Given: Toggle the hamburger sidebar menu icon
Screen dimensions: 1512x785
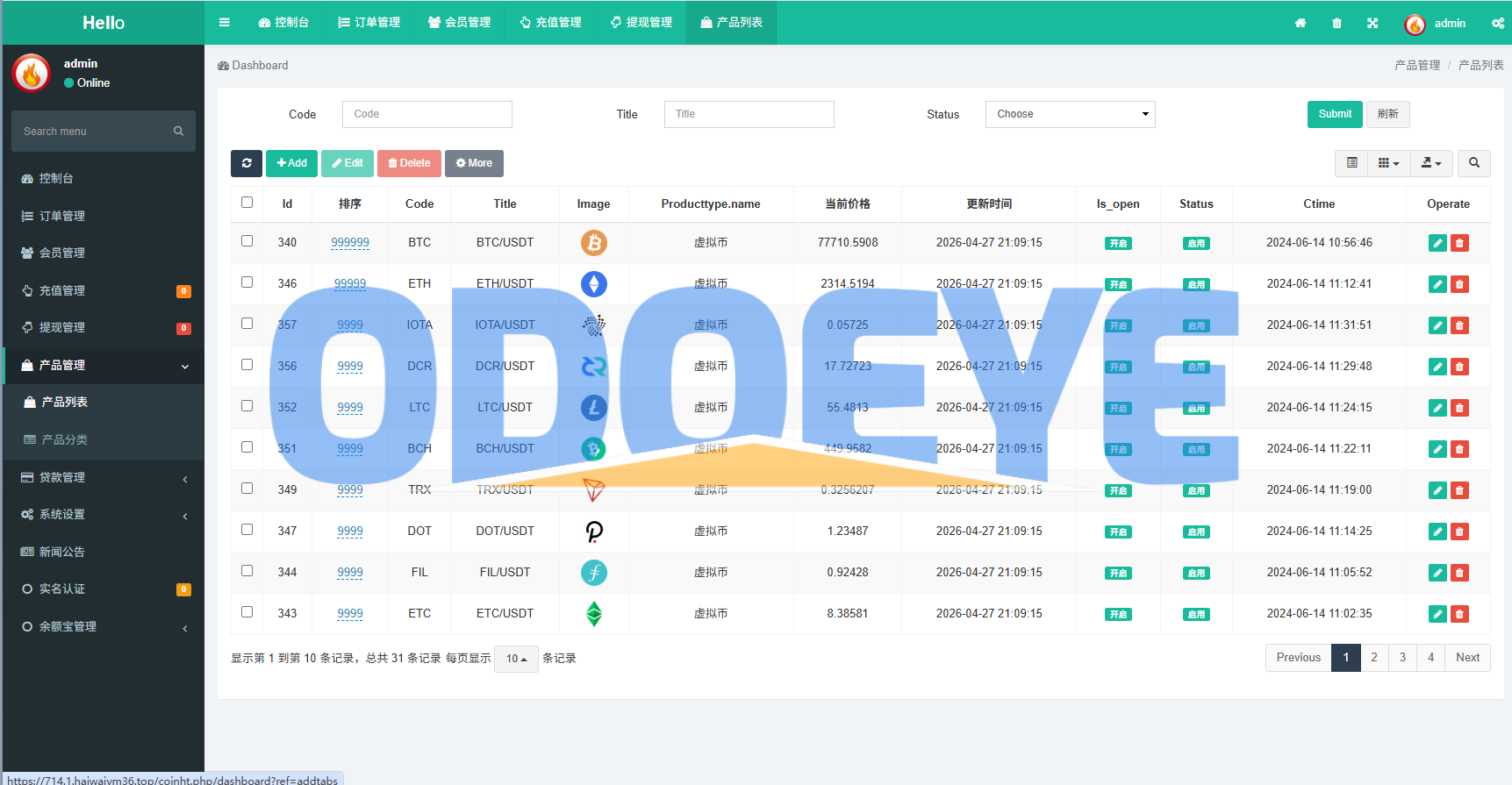Looking at the screenshot, I should coord(225,23).
